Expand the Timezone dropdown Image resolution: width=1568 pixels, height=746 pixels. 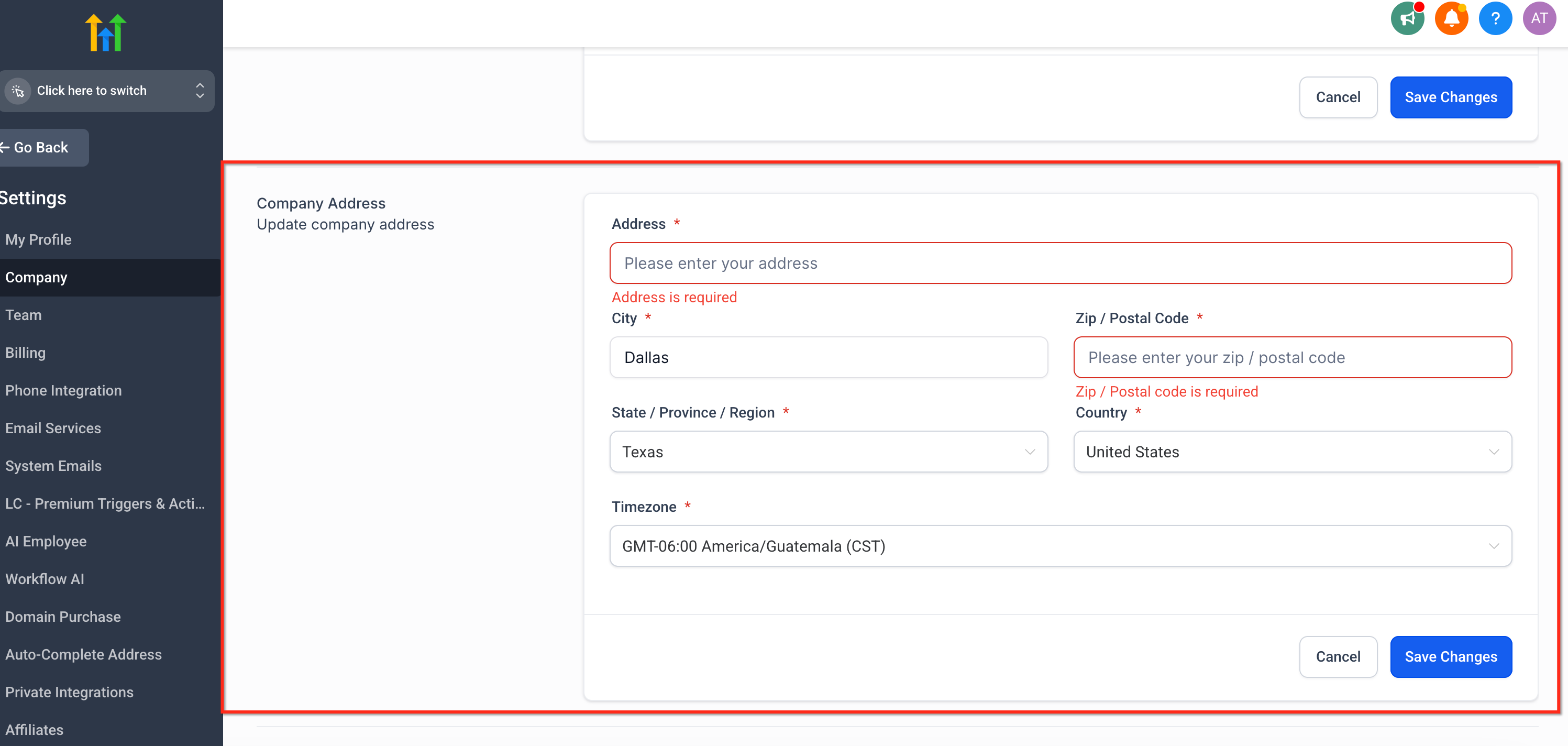[x=1060, y=546]
